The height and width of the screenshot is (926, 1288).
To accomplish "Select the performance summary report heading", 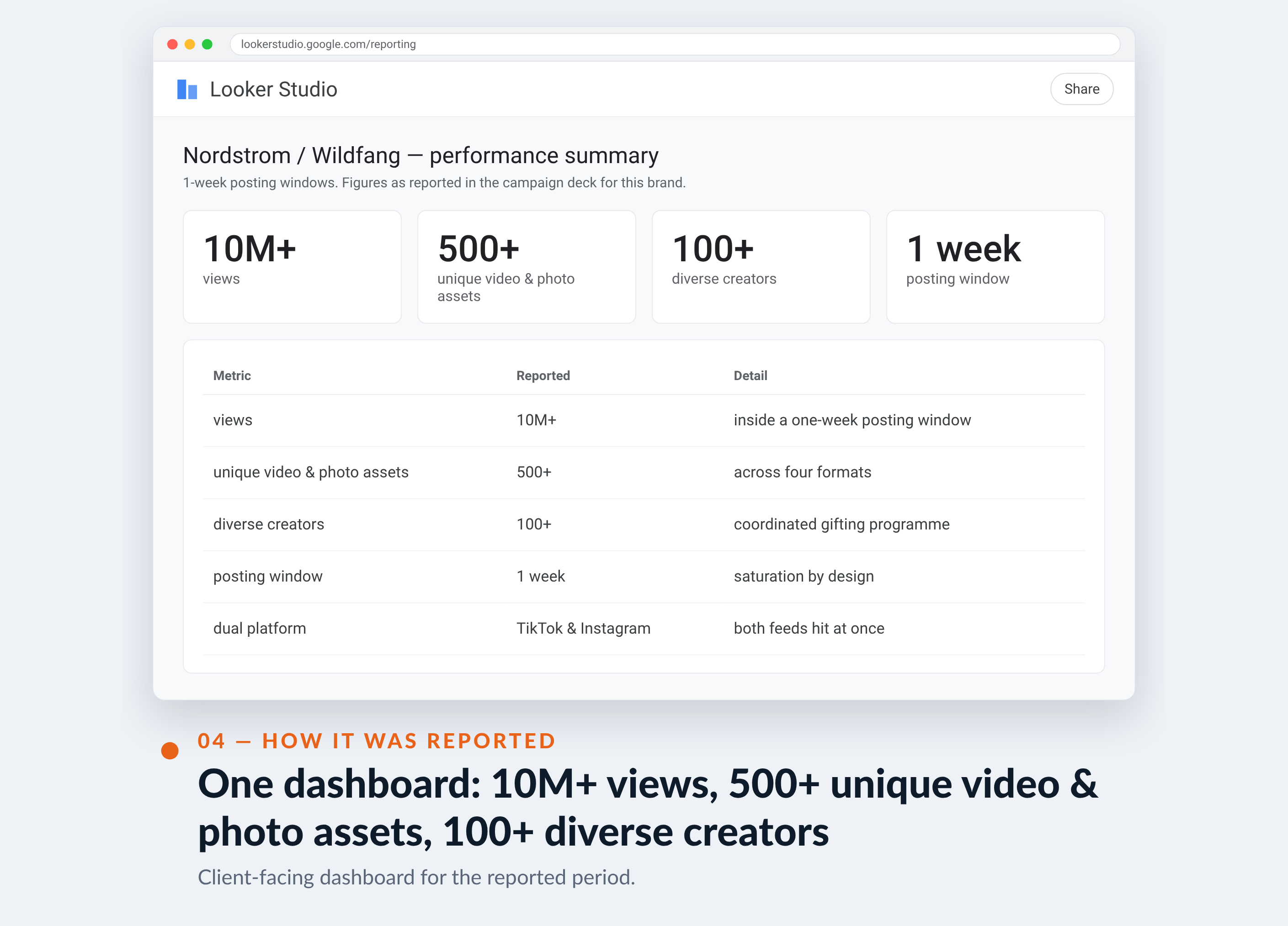I will click(x=421, y=155).
